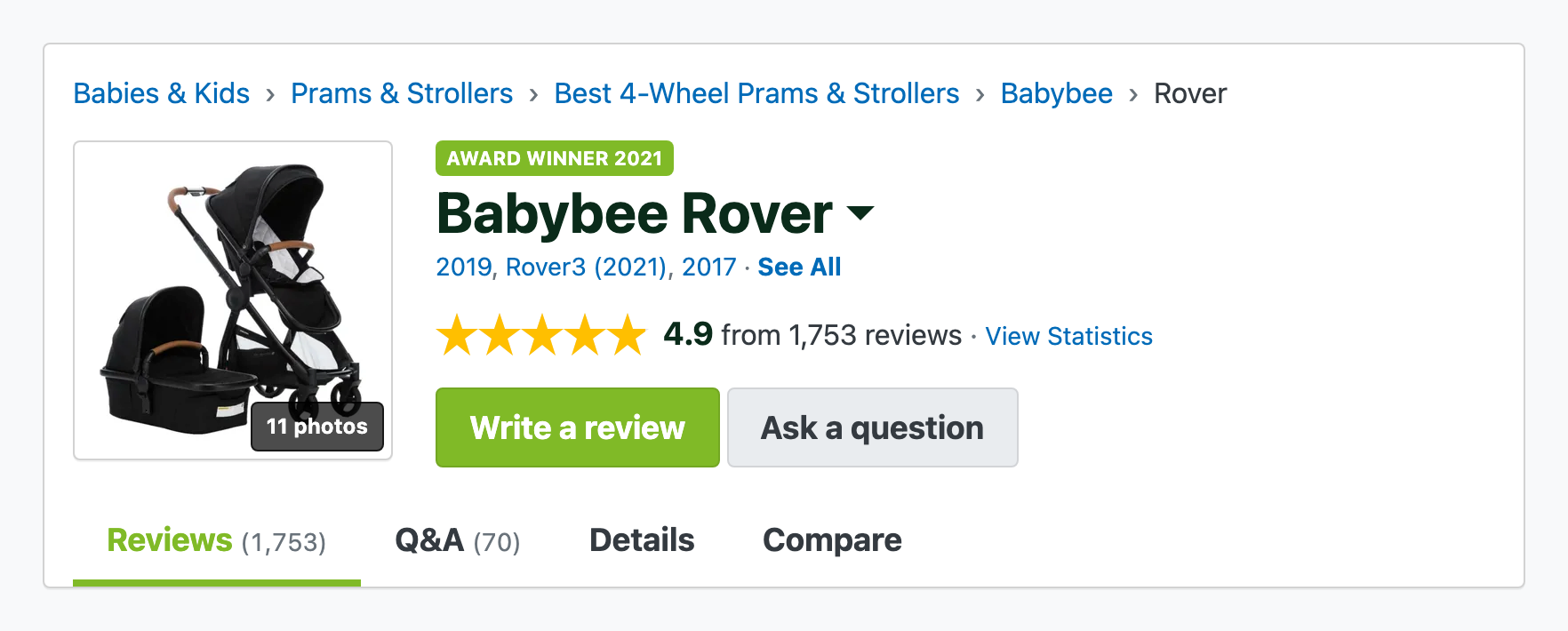Image resolution: width=1568 pixels, height=631 pixels.
Task: Open the 11 photos gallery badge
Action: point(316,427)
